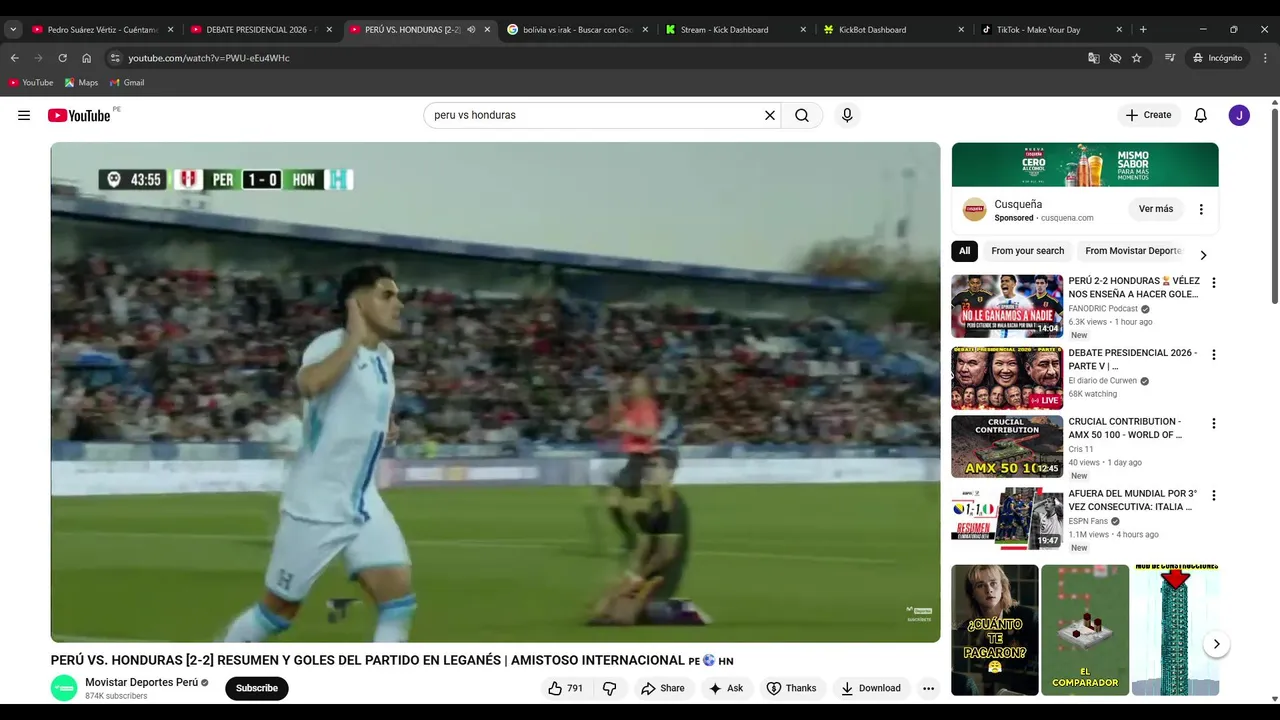Open ¿Cuánto te pagaron? short thumbnail
This screenshot has height=720, width=1280.
click(x=995, y=630)
